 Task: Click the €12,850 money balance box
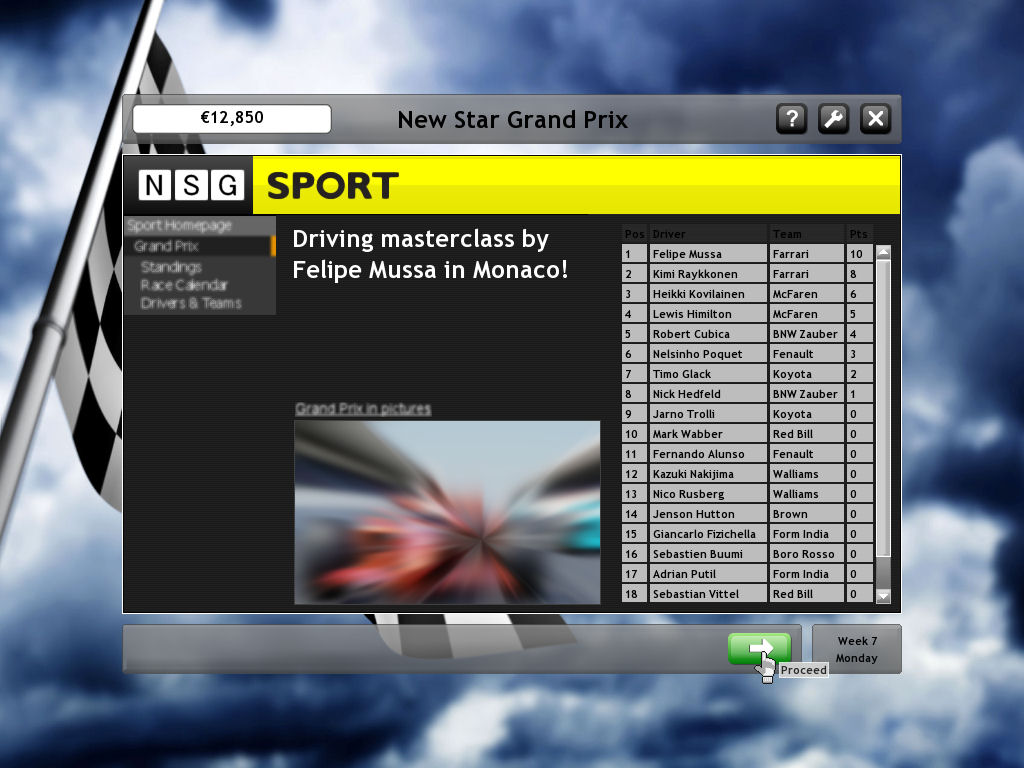tap(232, 118)
